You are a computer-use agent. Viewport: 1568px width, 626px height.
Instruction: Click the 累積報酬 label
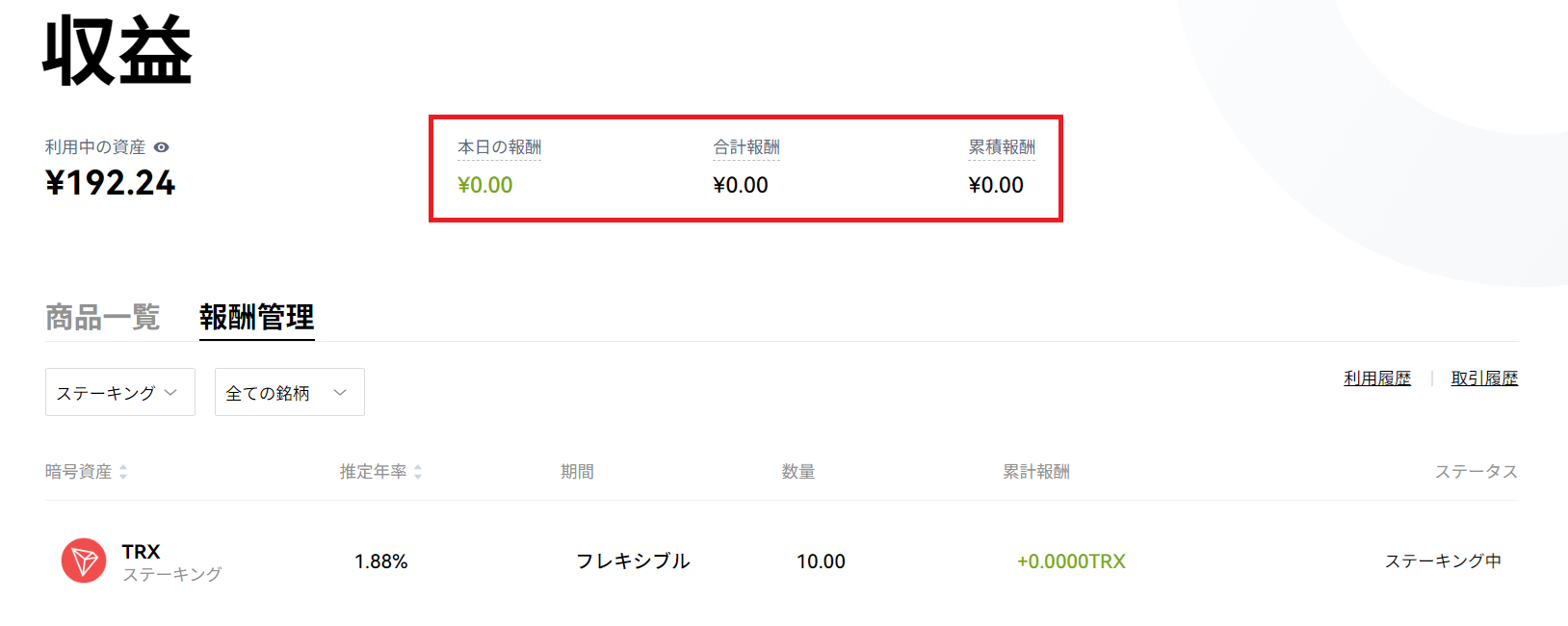click(1002, 147)
